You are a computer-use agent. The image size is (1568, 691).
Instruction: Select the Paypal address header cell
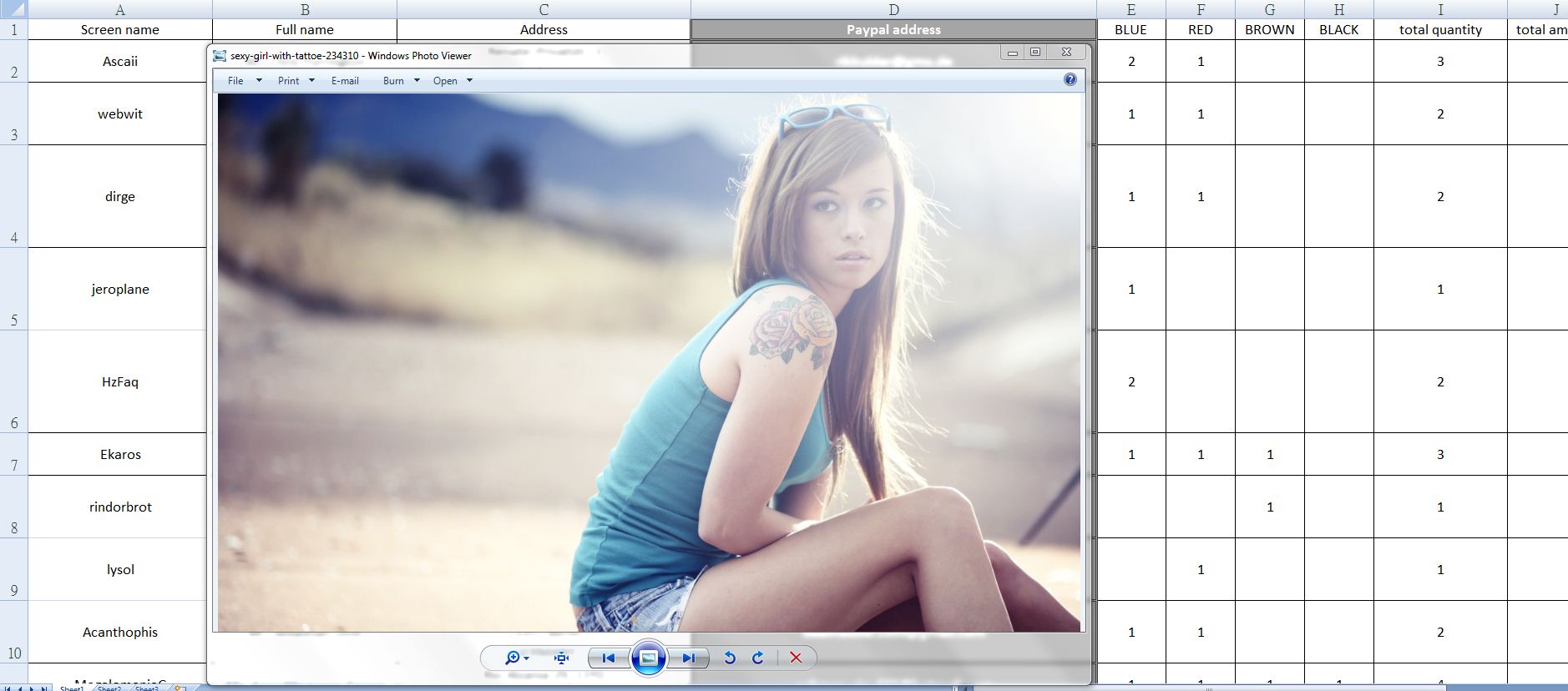[893, 30]
